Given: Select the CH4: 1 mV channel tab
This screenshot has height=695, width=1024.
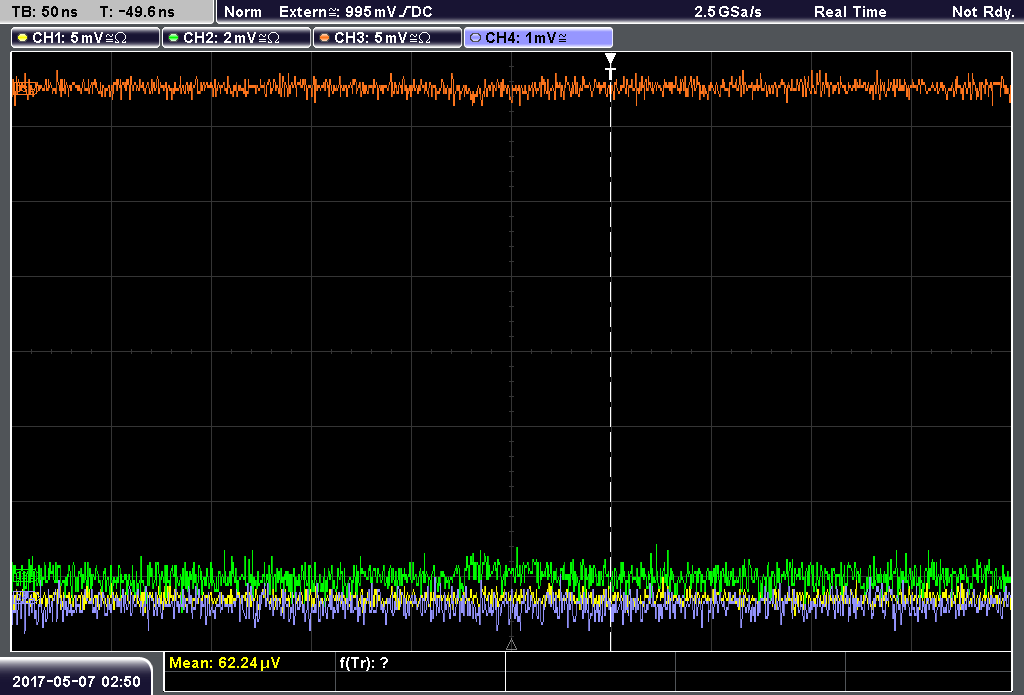Looking at the screenshot, I should (538, 38).
